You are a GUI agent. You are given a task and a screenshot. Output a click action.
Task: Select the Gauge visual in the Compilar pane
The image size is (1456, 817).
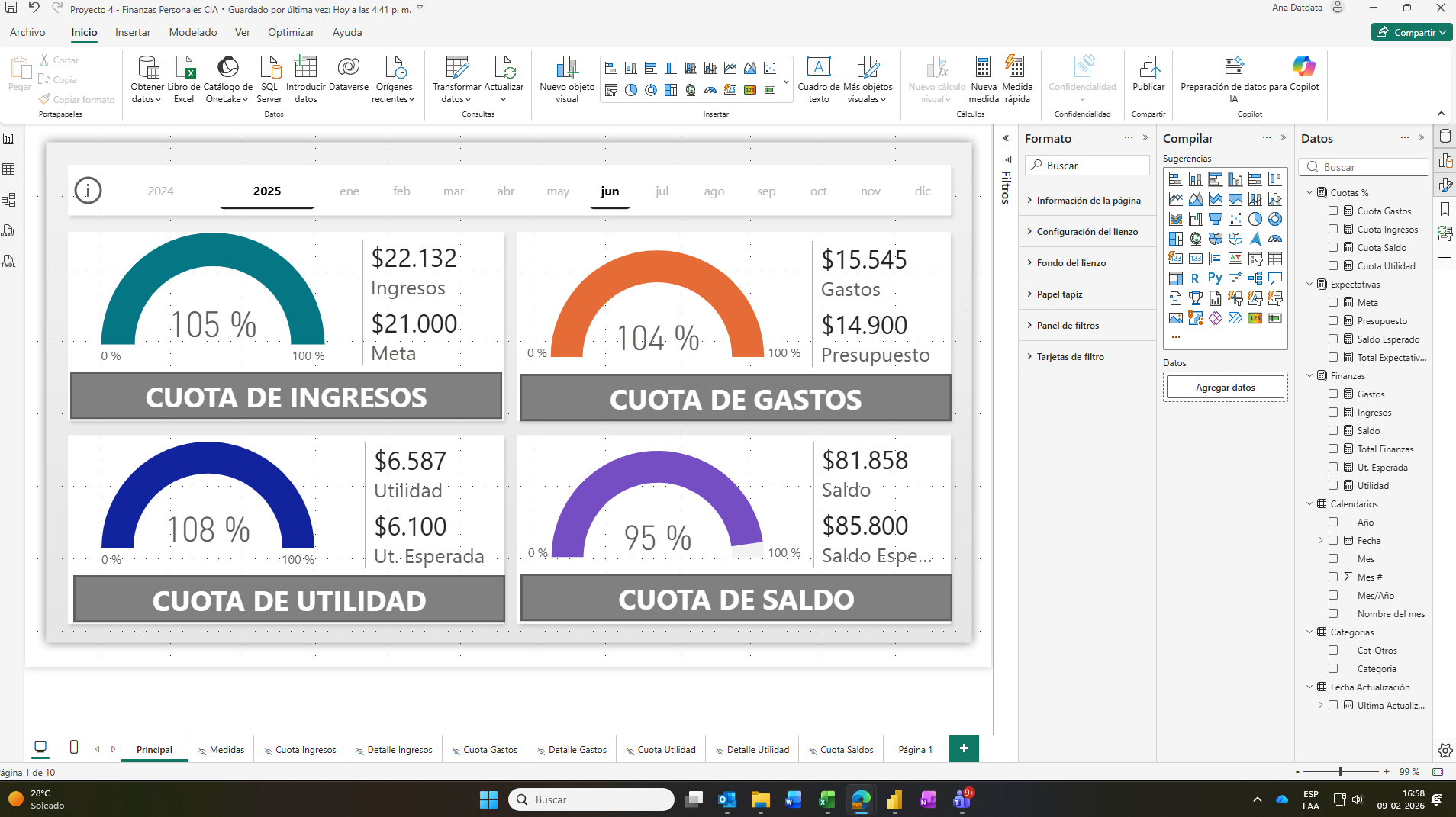click(x=1276, y=239)
